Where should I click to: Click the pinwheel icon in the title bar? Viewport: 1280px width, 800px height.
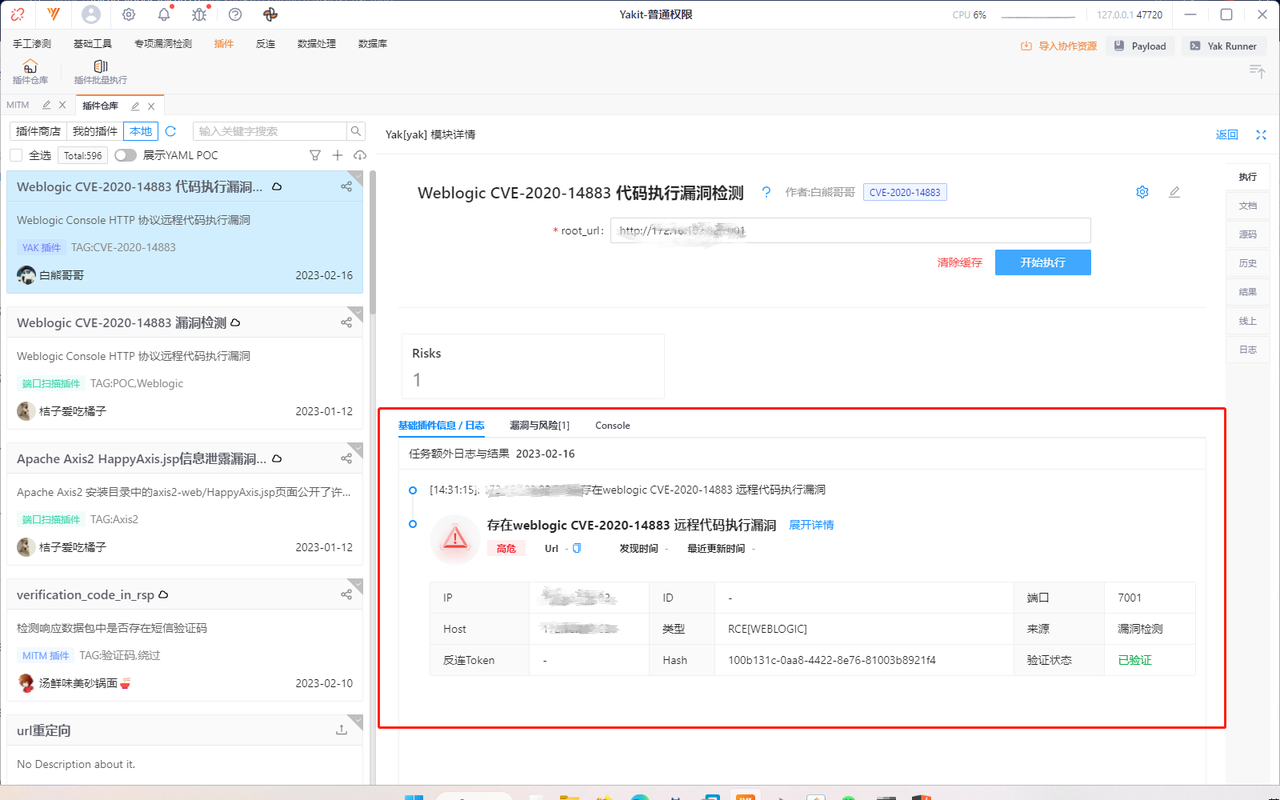(270, 15)
